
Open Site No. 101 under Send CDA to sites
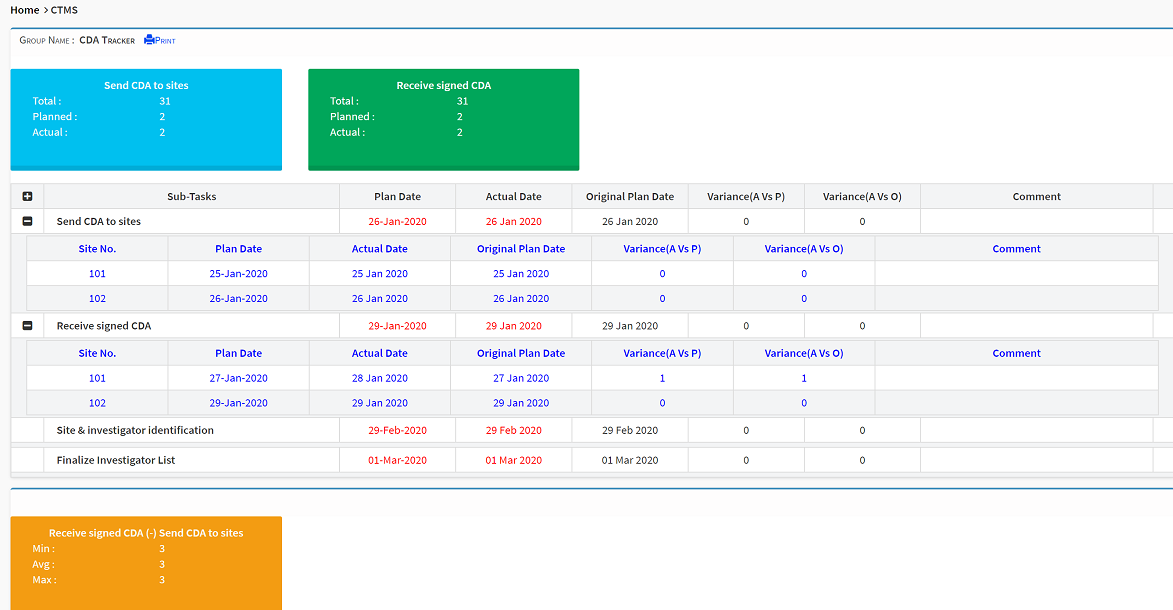[x=96, y=273]
